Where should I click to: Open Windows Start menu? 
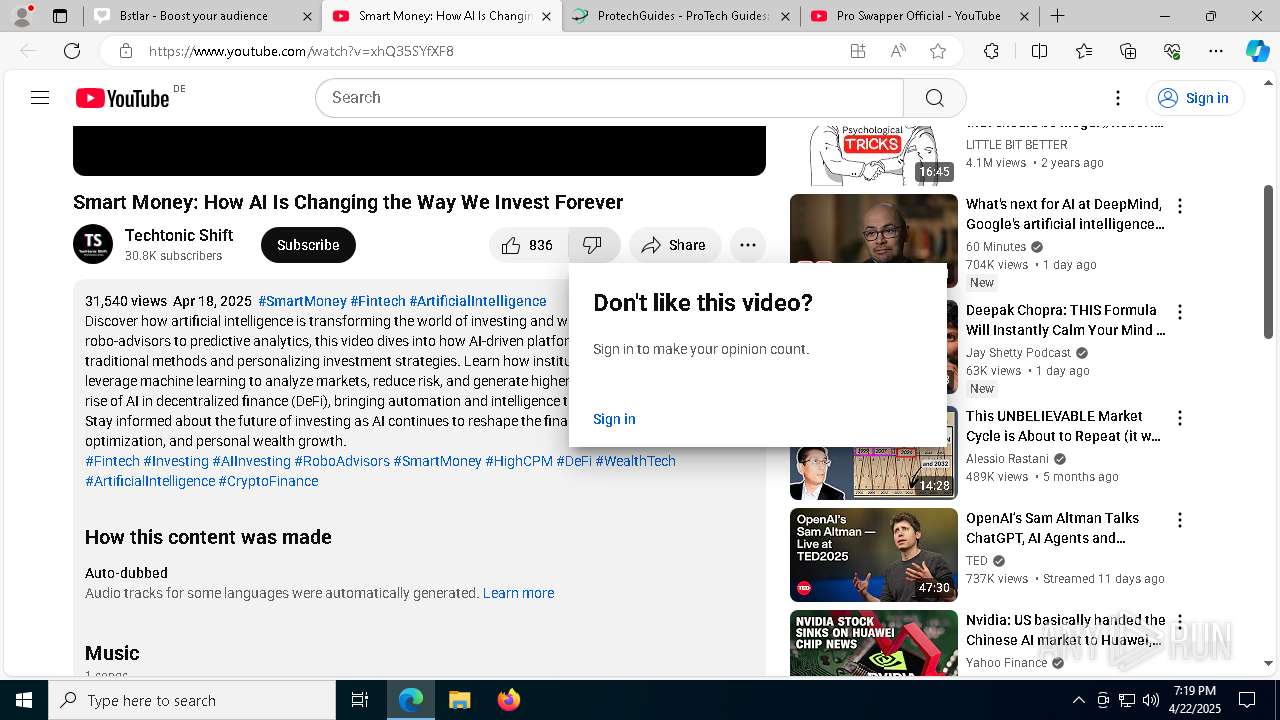[x=24, y=700]
